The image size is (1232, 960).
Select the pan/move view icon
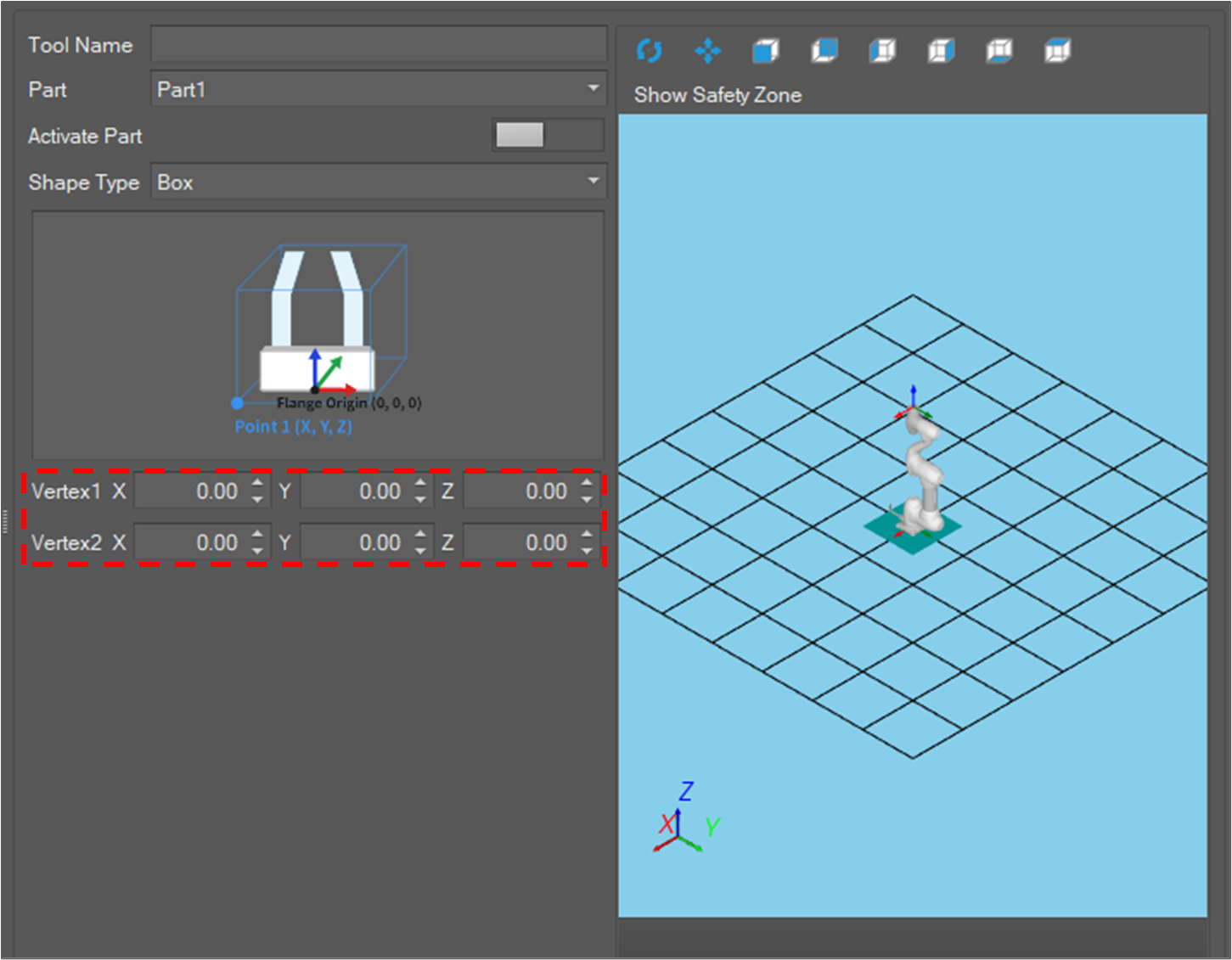(708, 51)
